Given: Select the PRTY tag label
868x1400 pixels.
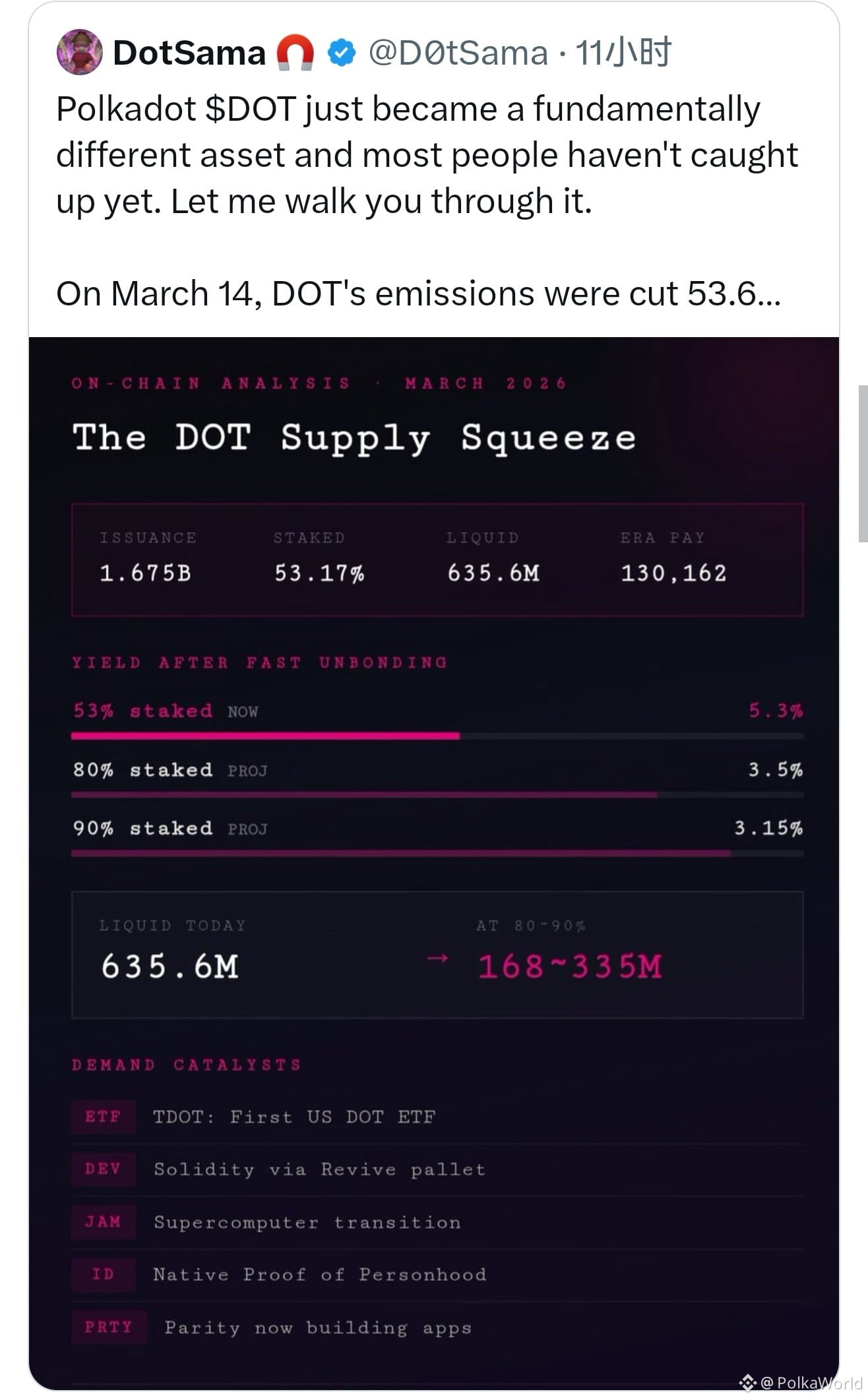Looking at the screenshot, I should [108, 1327].
